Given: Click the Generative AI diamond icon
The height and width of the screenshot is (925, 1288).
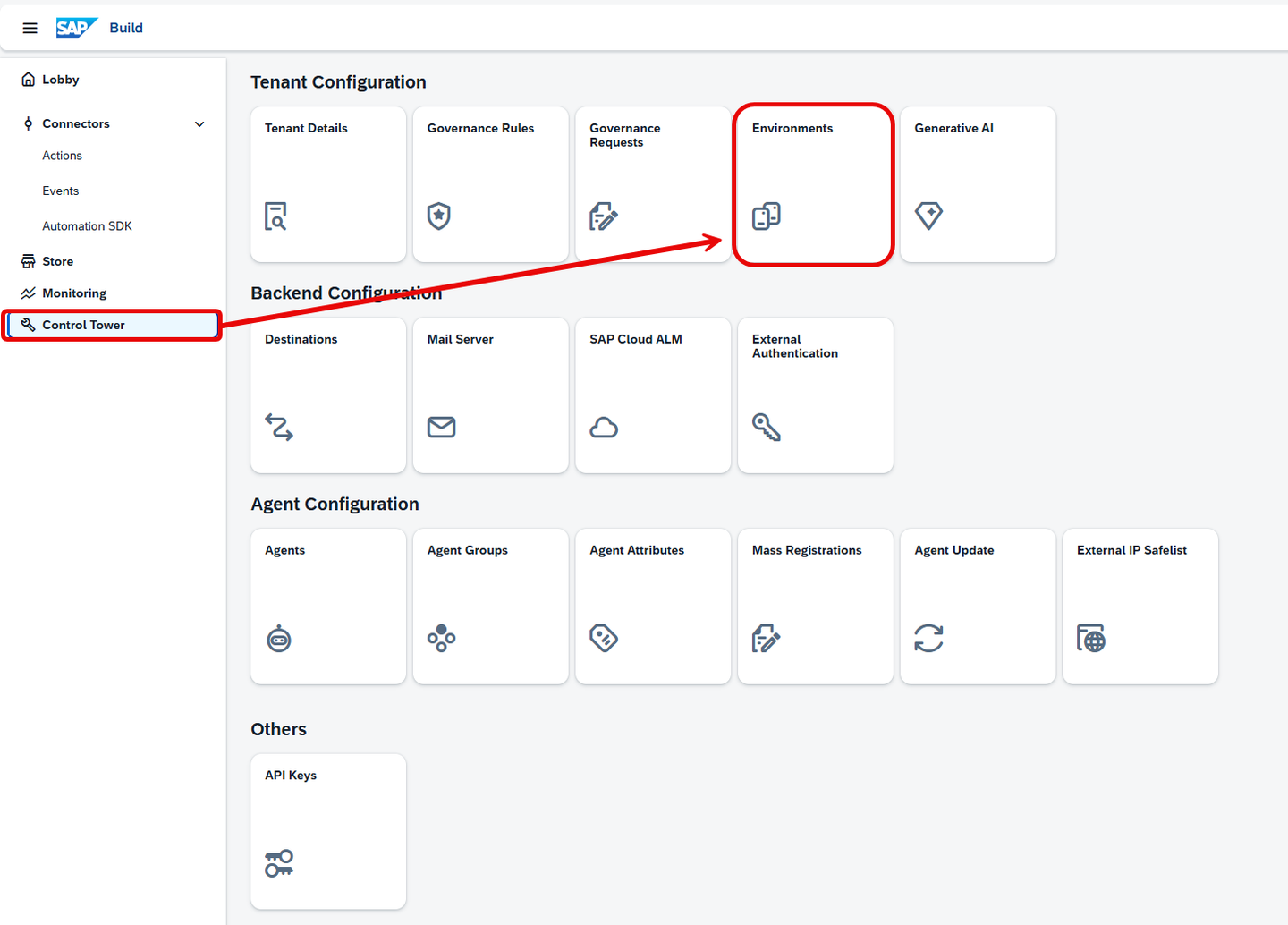Looking at the screenshot, I should pos(928,216).
